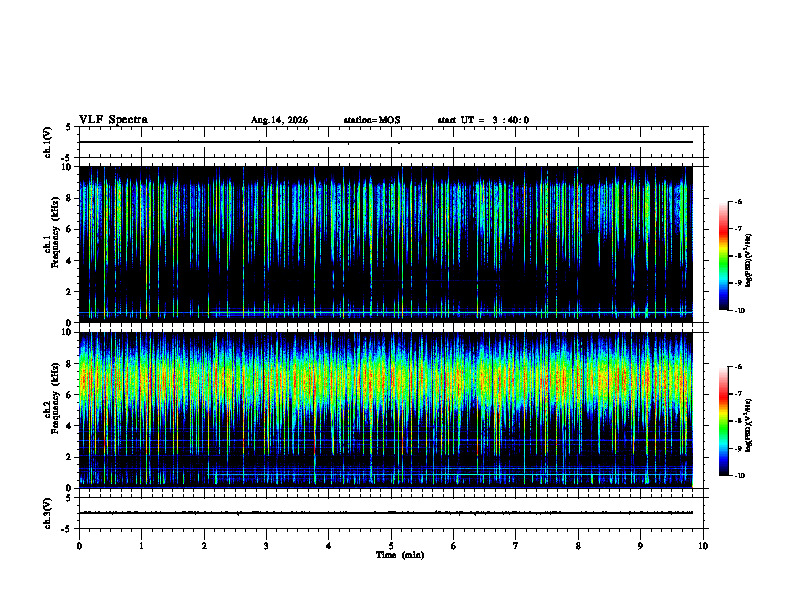Image resolution: width=792 pixels, height=612 pixels.
Task: Click the ch.3 voltage waveform strip
Action: (391, 513)
